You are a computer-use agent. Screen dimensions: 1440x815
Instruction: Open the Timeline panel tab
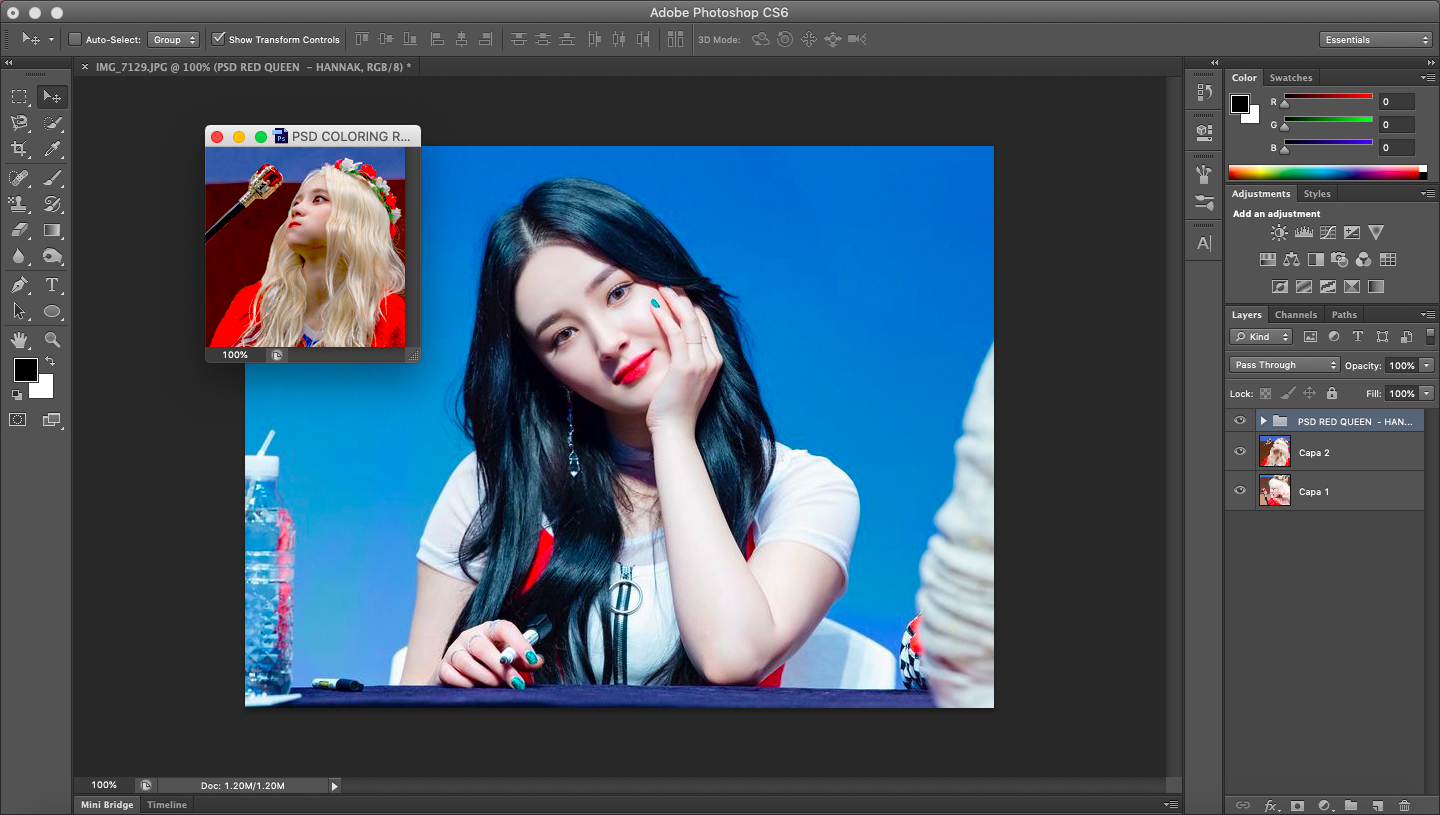[x=167, y=805]
